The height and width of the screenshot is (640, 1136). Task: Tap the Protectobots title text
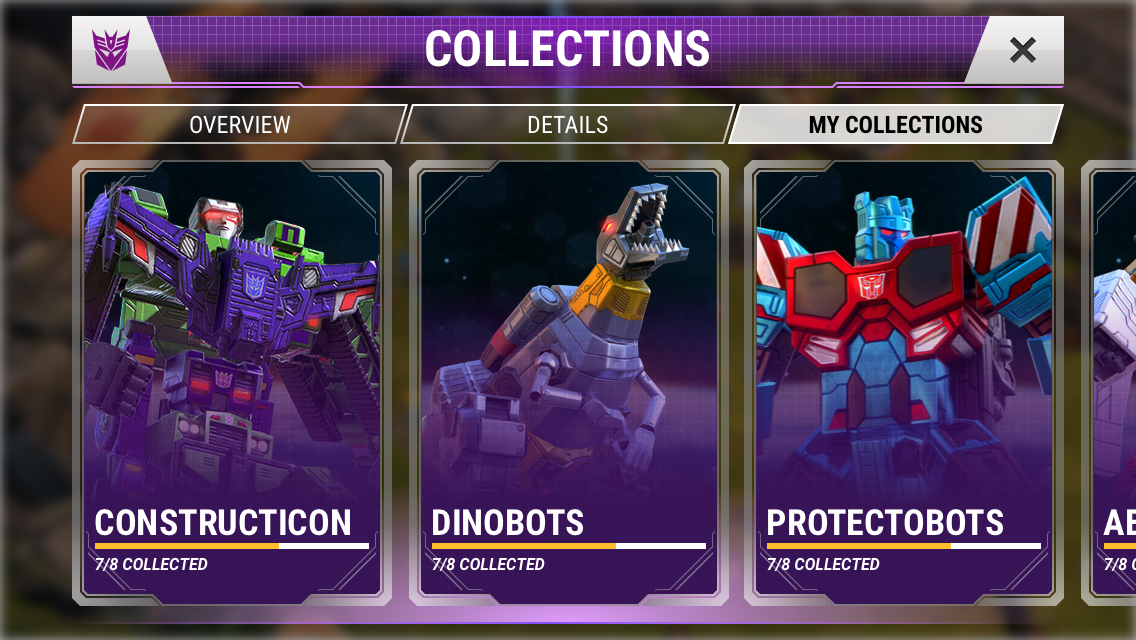[885, 523]
